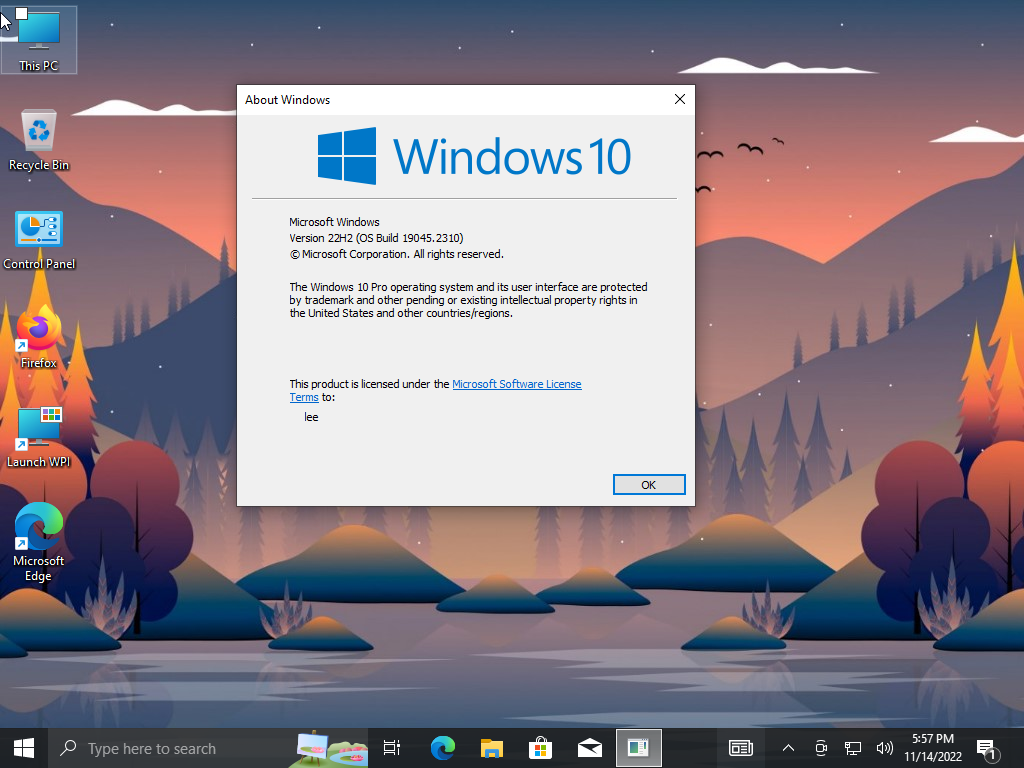Open Microsoft Store from the taskbar
Viewport: 1024px width, 768px height.
pyautogui.click(x=541, y=748)
